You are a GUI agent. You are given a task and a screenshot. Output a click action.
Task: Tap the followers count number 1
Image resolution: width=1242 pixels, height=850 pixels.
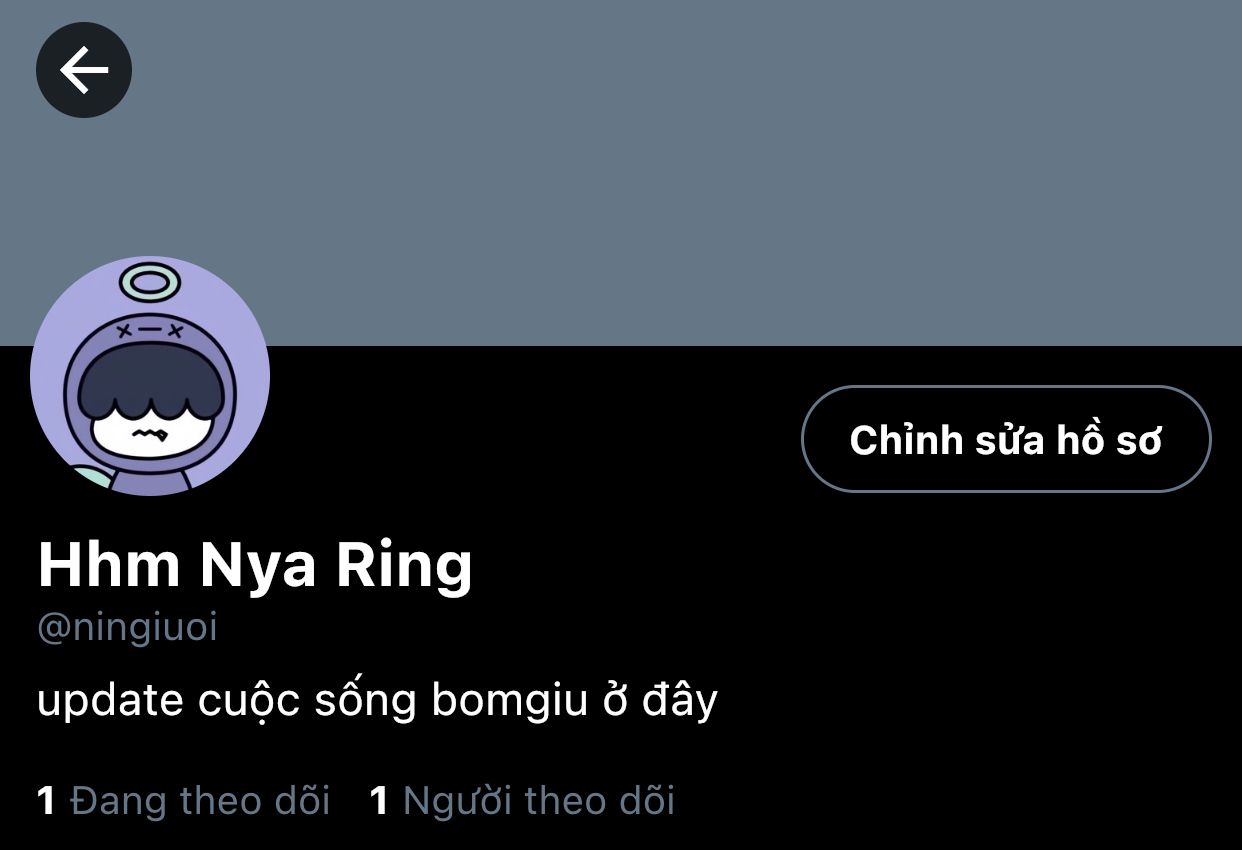click(379, 801)
